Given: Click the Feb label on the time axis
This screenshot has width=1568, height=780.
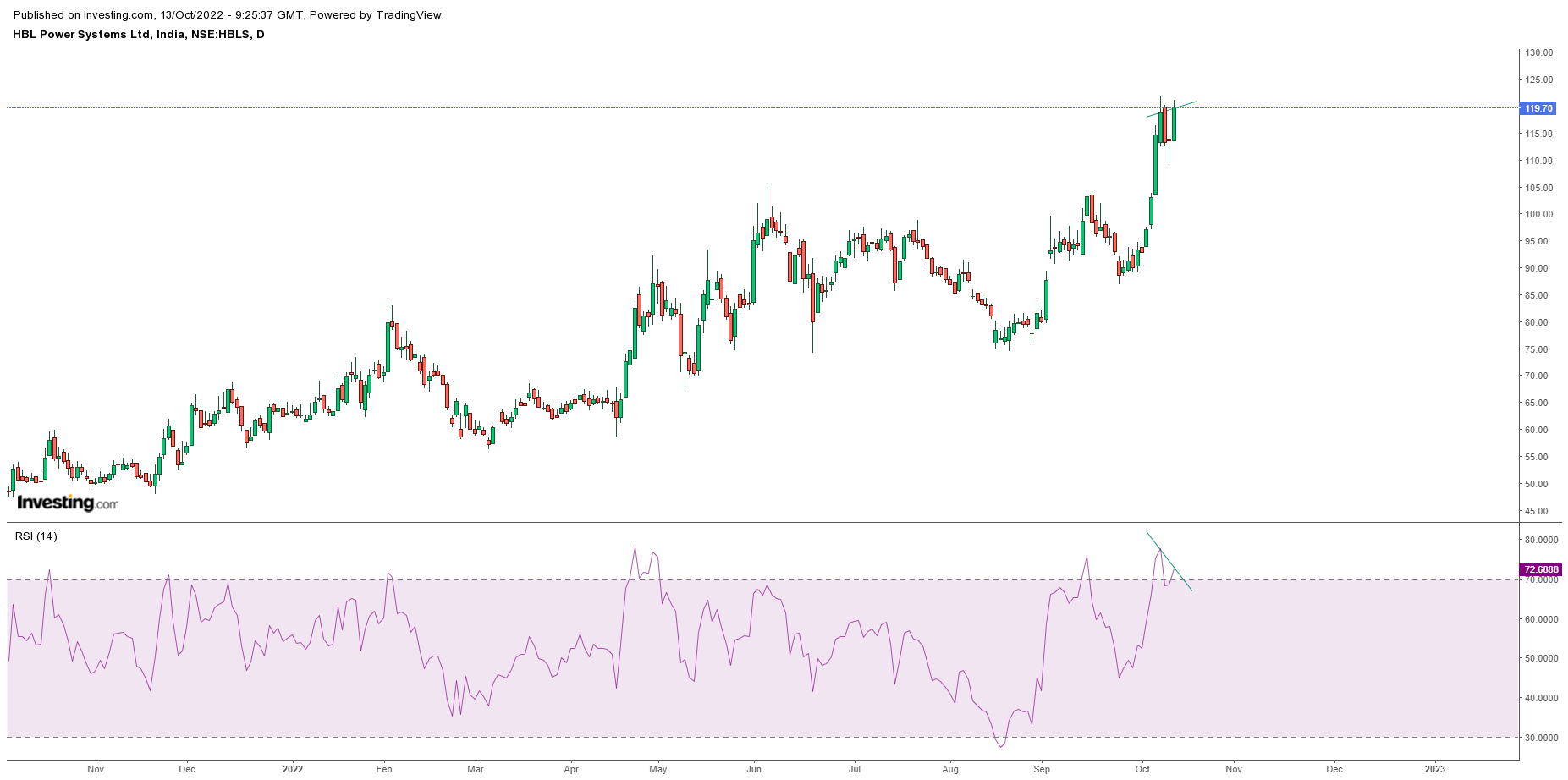Looking at the screenshot, I should (x=383, y=769).
